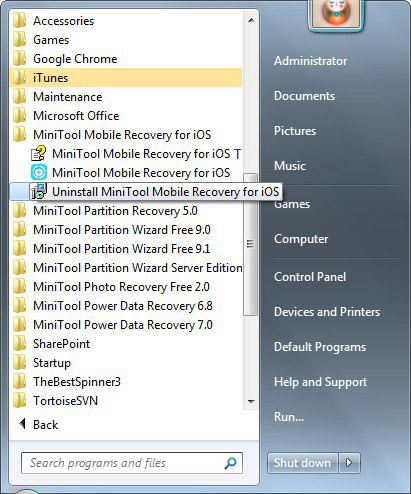Open Computer from the right pane
Screen dimensions: 411x494
301,239
